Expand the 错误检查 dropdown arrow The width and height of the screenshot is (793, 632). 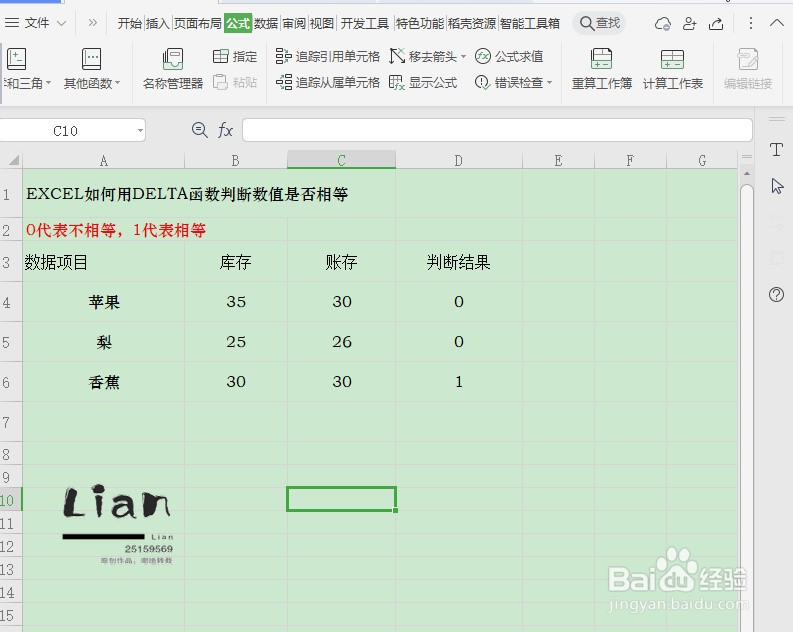tap(550, 82)
